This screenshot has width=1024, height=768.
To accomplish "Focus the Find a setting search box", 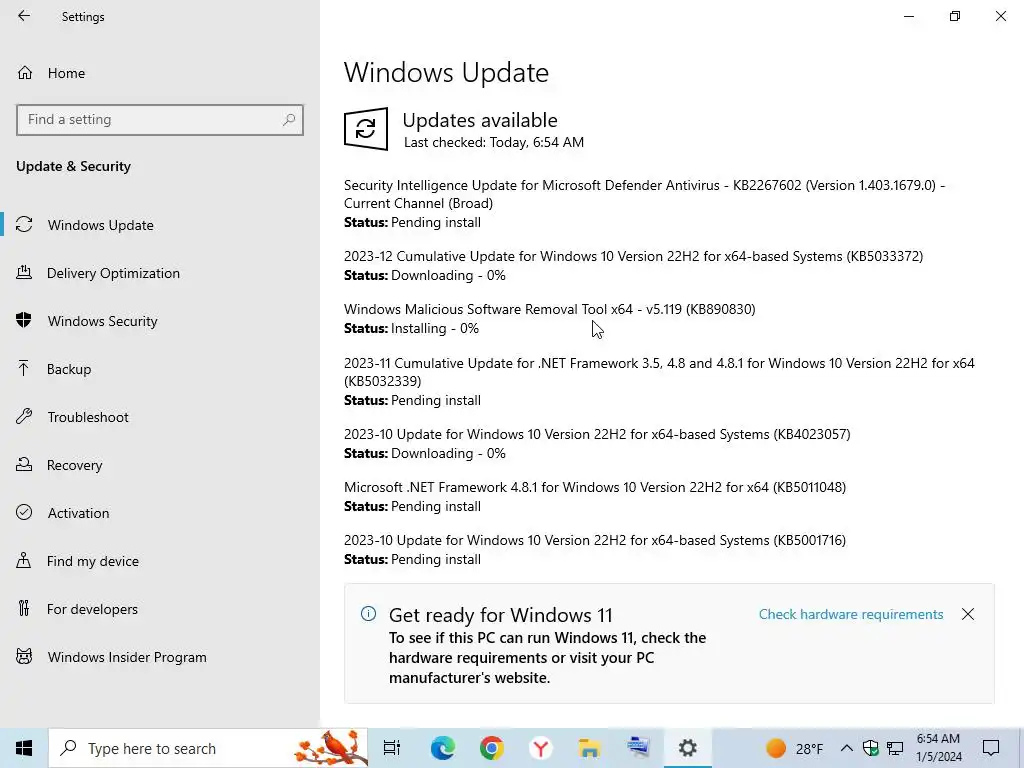I will (159, 120).
